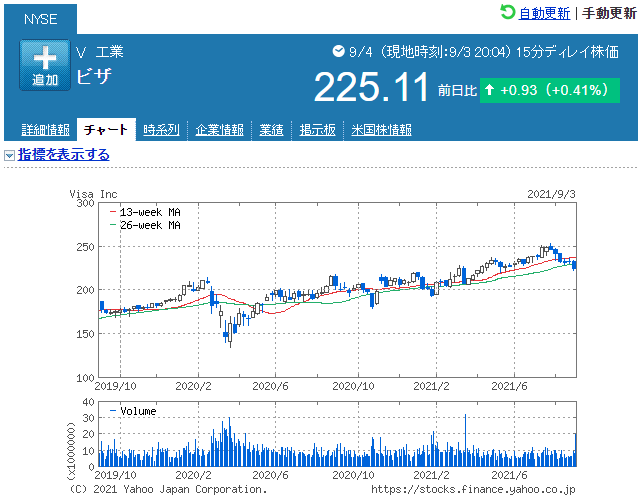The image size is (644, 500).
Task: Click the green +0.93 (+0.41%) change badge
Action: (x=550, y=90)
